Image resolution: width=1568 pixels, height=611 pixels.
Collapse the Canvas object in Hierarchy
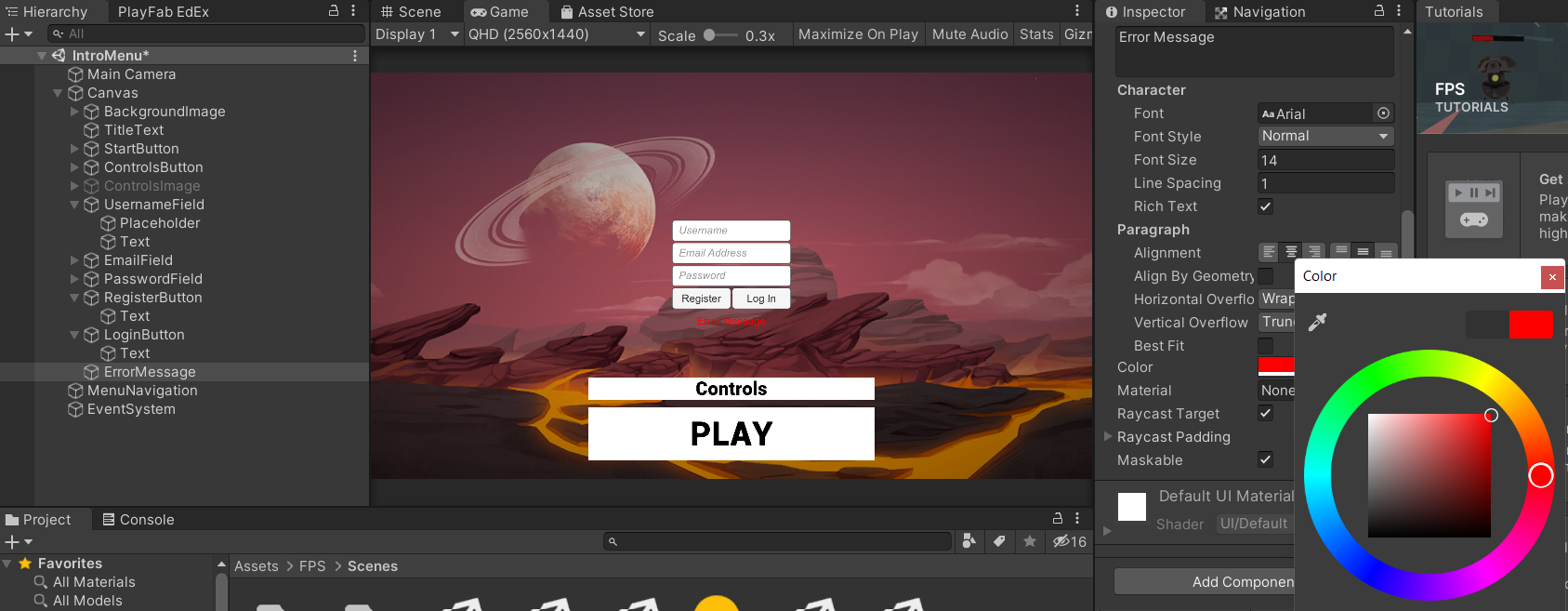pyautogui.click(x=58, y=93)
